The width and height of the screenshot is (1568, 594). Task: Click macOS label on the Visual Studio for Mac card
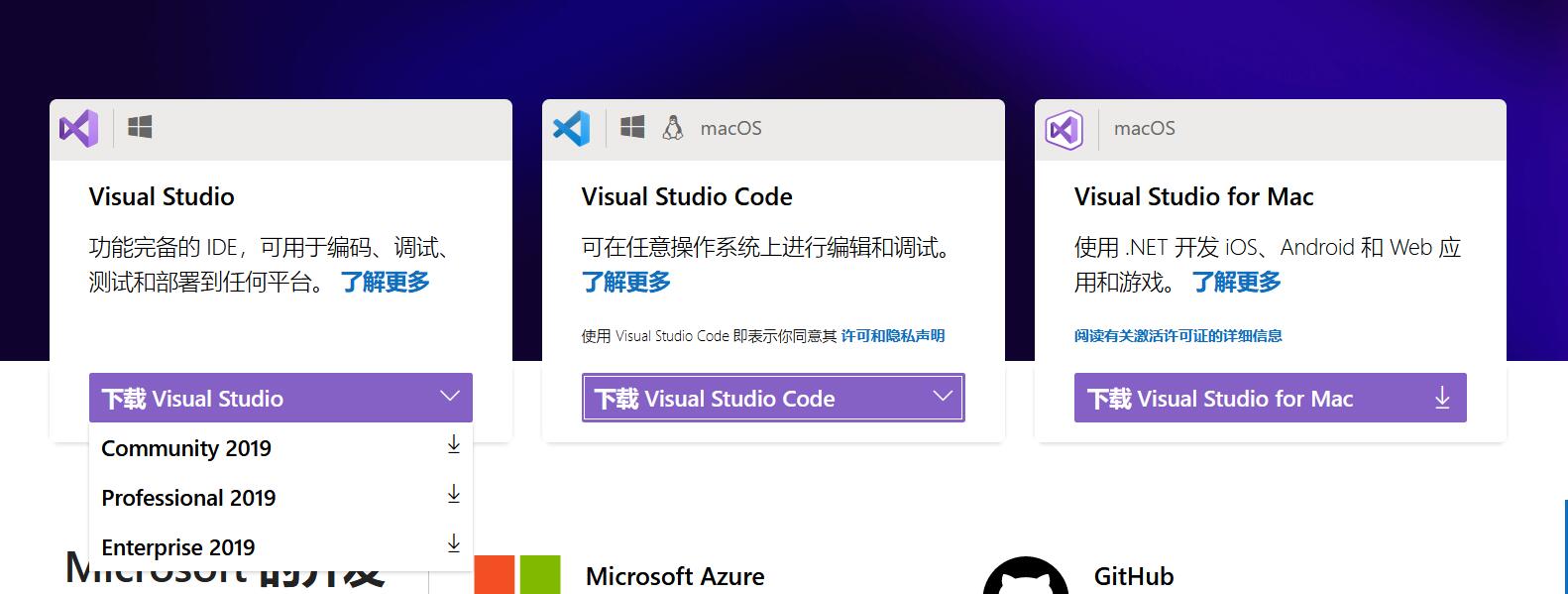[x=1145, y=128]
